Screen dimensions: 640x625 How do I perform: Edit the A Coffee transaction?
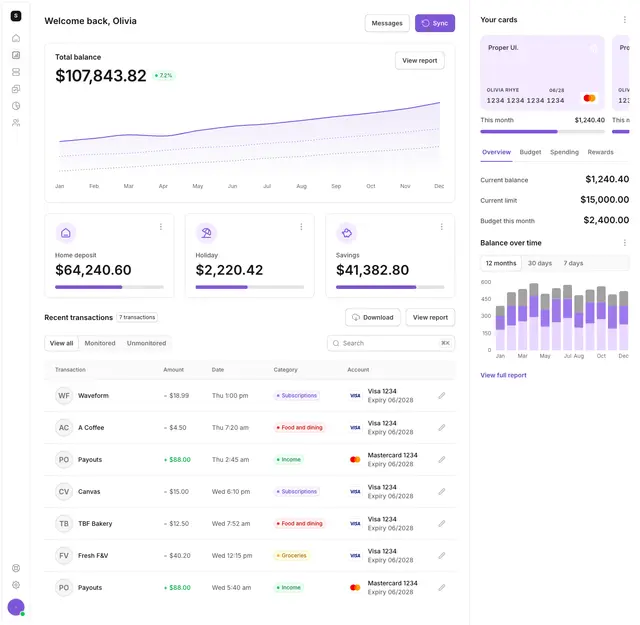tap(442, 427)
